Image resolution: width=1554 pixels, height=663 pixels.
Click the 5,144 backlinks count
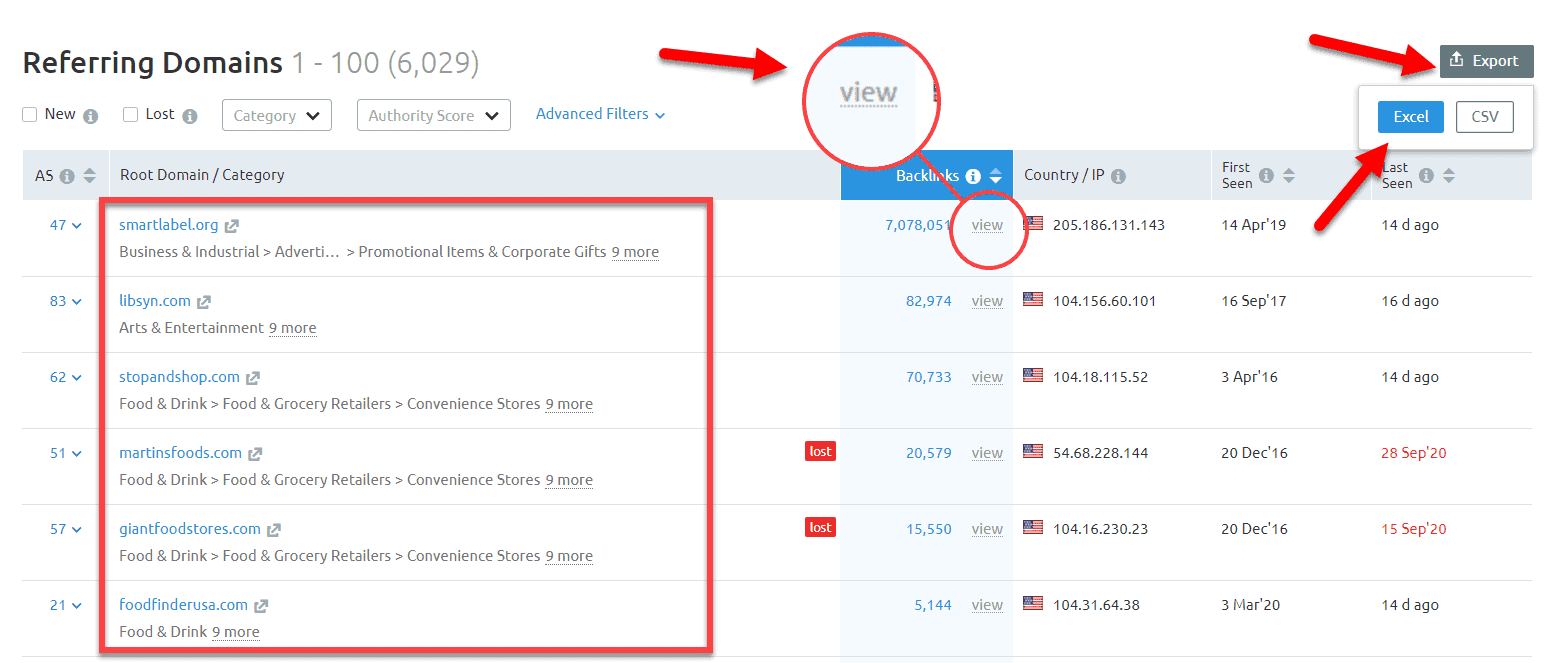pos(933,605)
